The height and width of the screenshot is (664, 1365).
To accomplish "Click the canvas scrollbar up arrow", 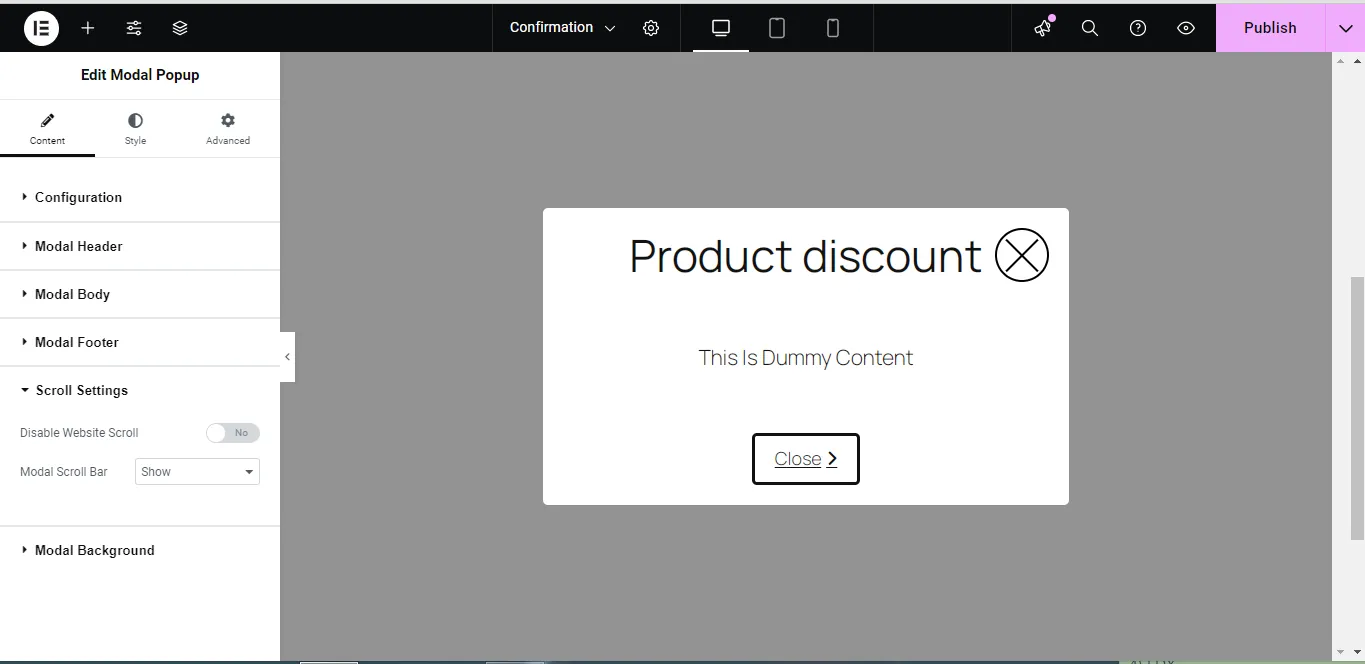I will (x=1341, y=60).
